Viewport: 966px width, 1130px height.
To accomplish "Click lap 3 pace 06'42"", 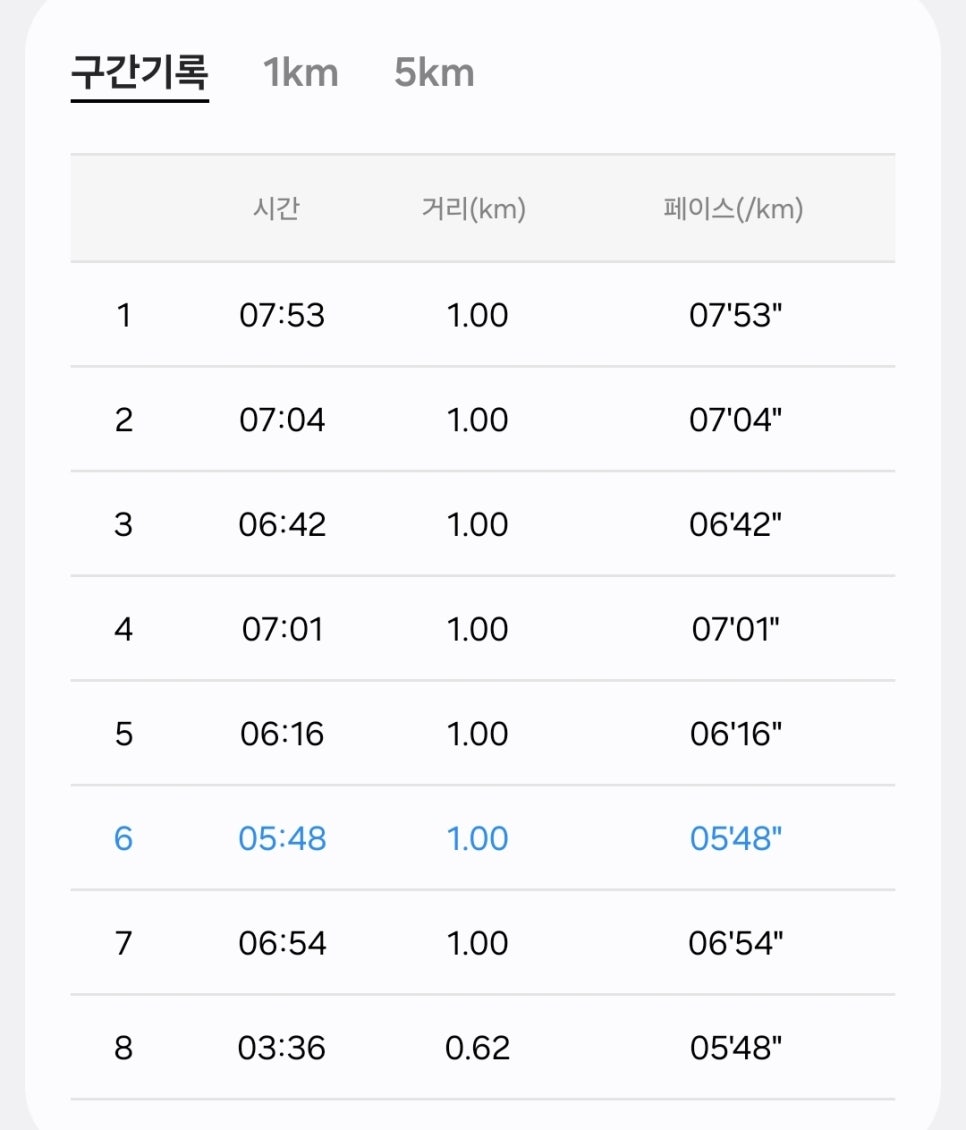I will coord(735,524).
